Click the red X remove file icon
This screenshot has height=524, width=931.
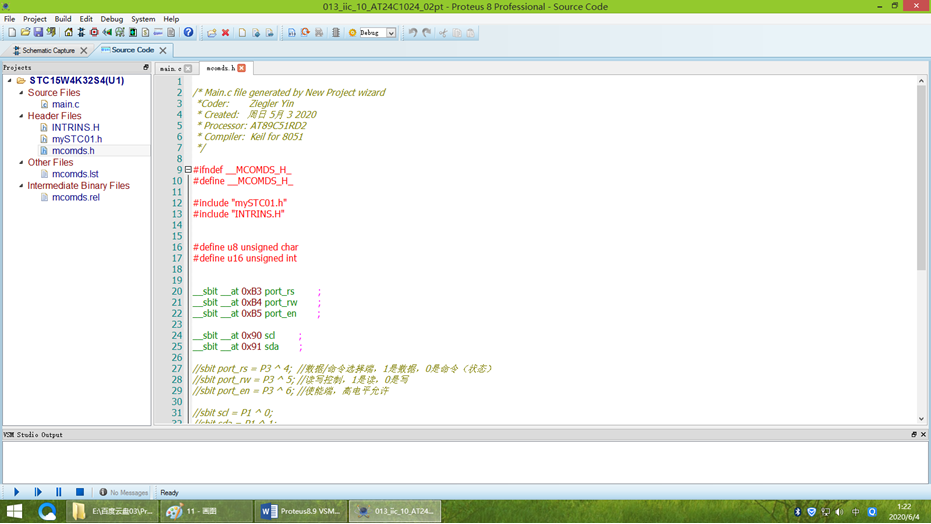[x=226, y=33]
